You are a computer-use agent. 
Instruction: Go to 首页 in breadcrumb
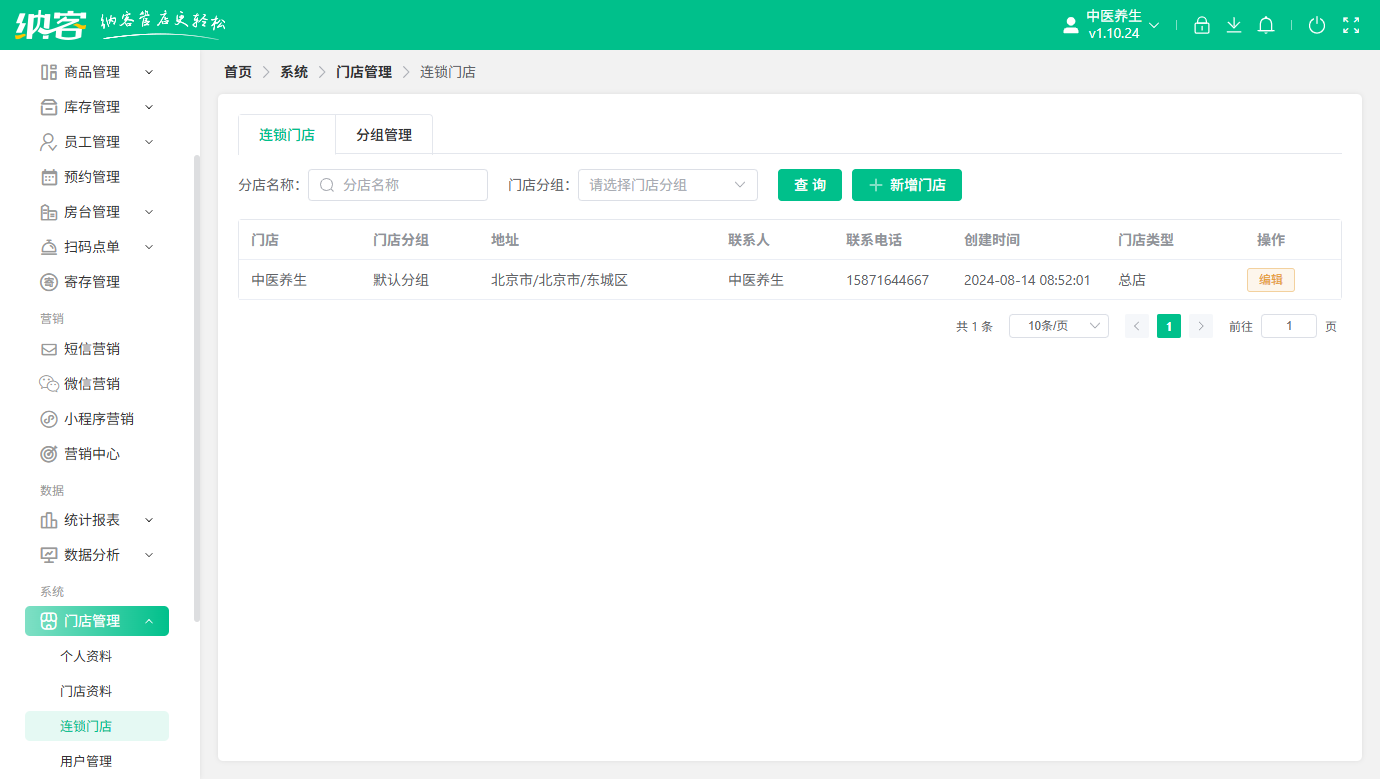238,72
